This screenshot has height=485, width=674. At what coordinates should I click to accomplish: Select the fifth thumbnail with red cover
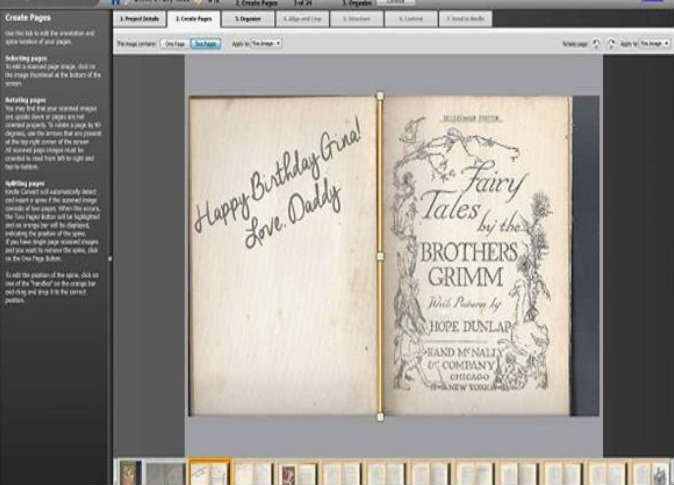pyautogui.click(x=296, y=473)
